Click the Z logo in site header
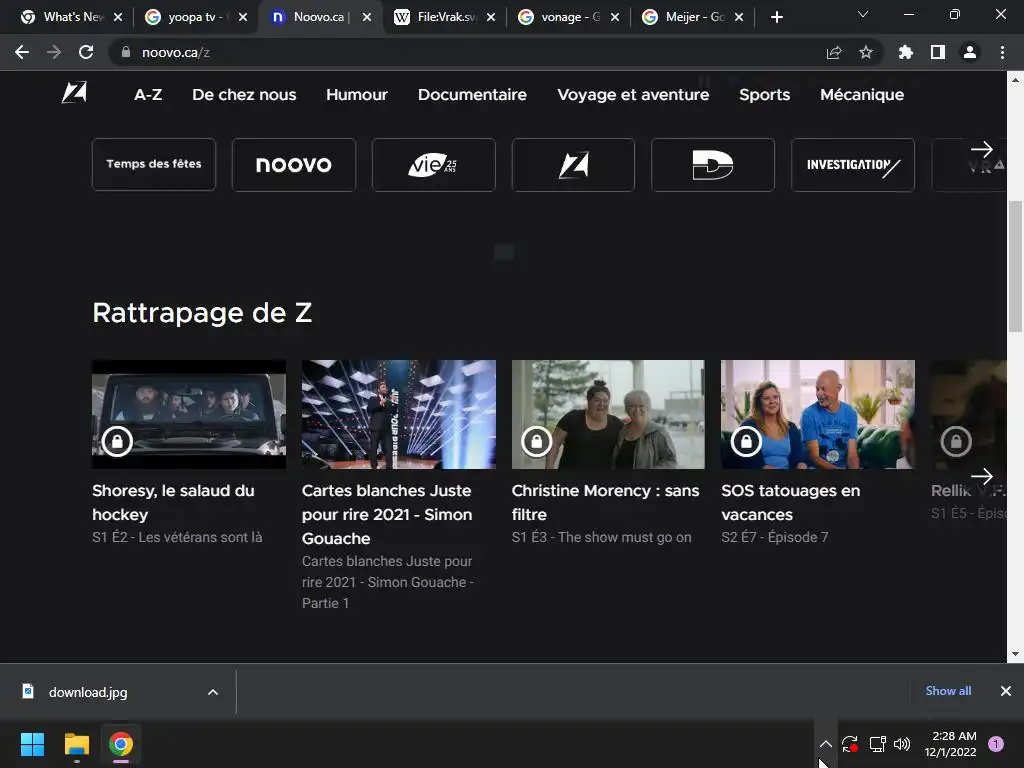The height and width of the screenshot is (768, 1024). click(74, 93)
